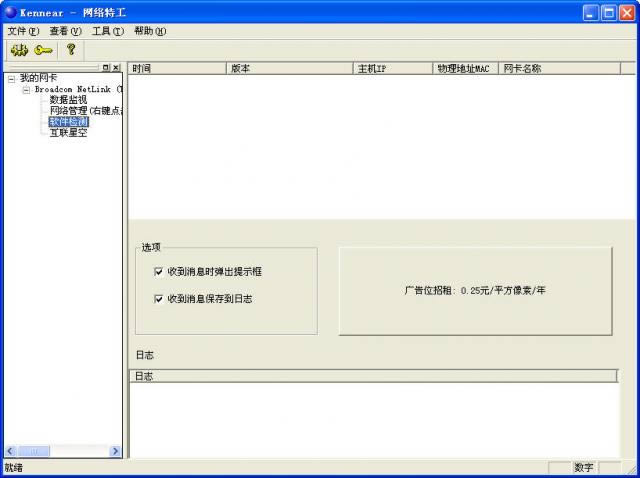Close the Kennear window
This screenshot has height=478, width=640.
(627, 13)
